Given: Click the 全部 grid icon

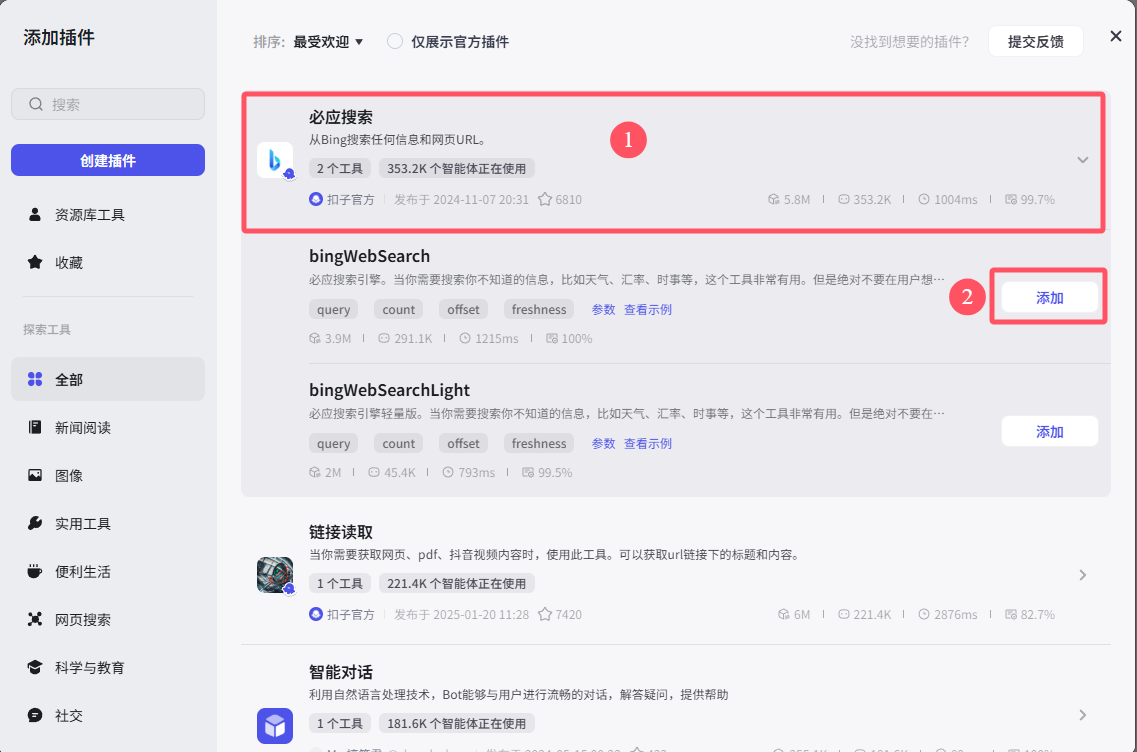Looking at the screenshot, I should tap(35, 379).
